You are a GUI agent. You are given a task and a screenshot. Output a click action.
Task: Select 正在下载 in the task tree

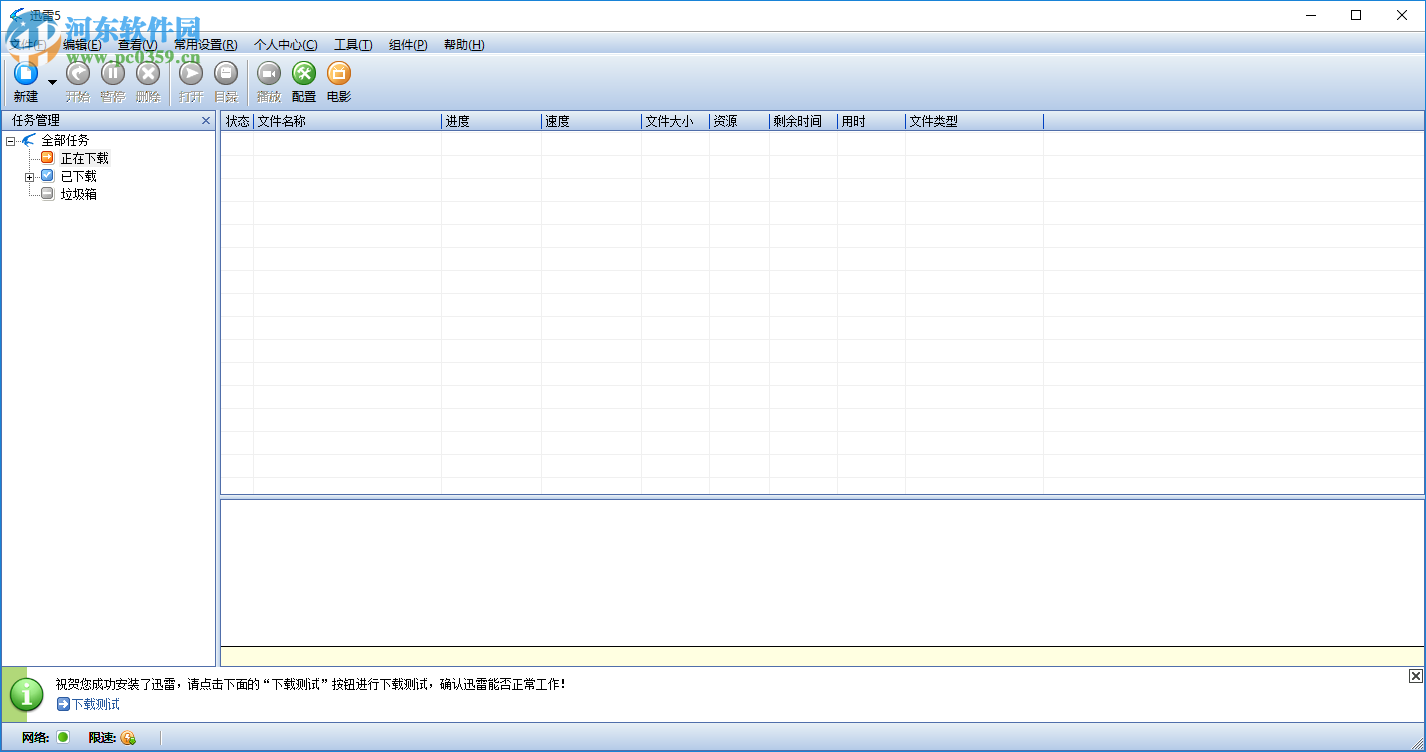[85, 159]
